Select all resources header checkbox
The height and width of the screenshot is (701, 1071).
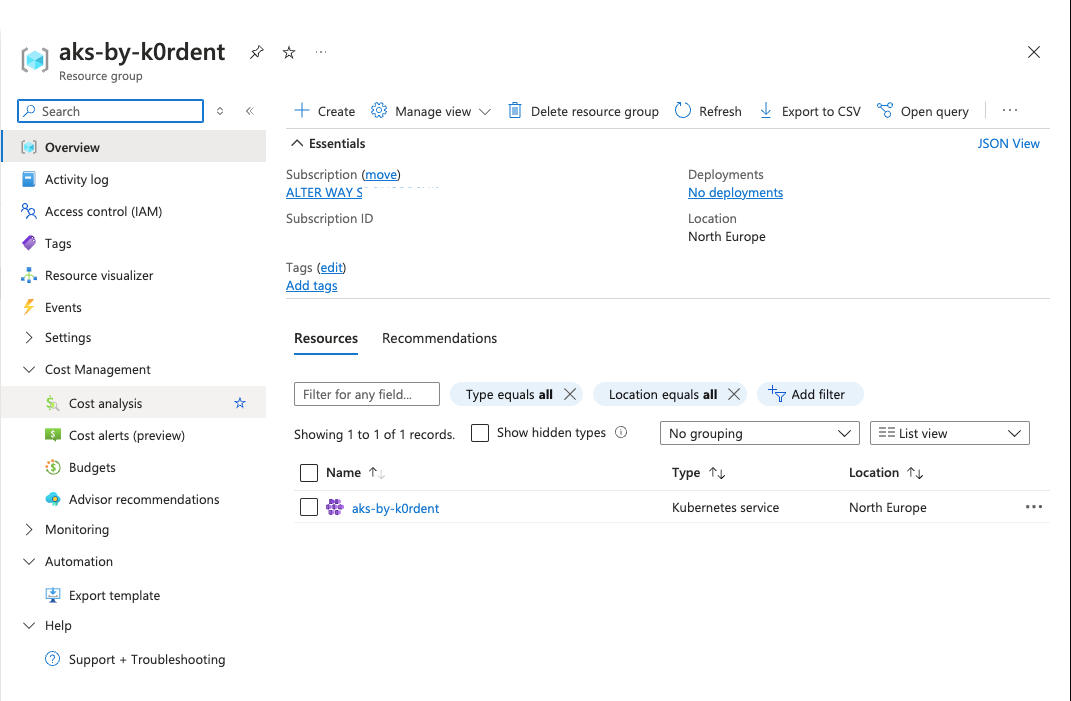tap(309, 473)
